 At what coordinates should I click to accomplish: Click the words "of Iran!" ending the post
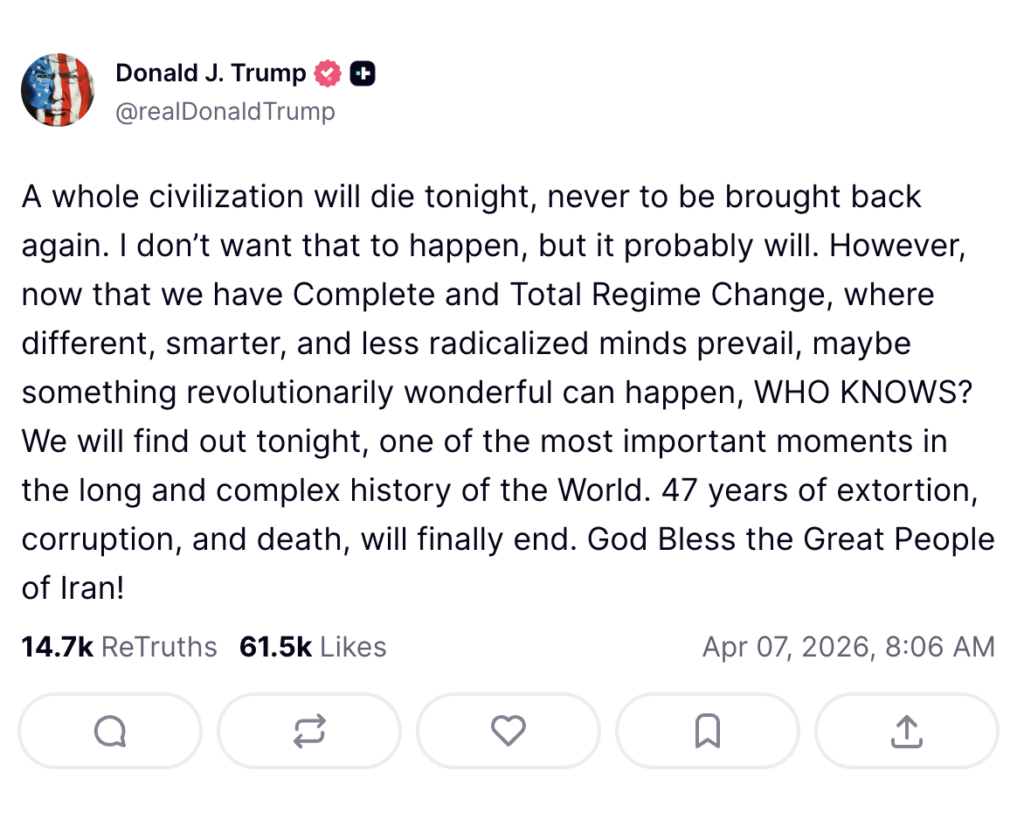[x=73, y=588]
